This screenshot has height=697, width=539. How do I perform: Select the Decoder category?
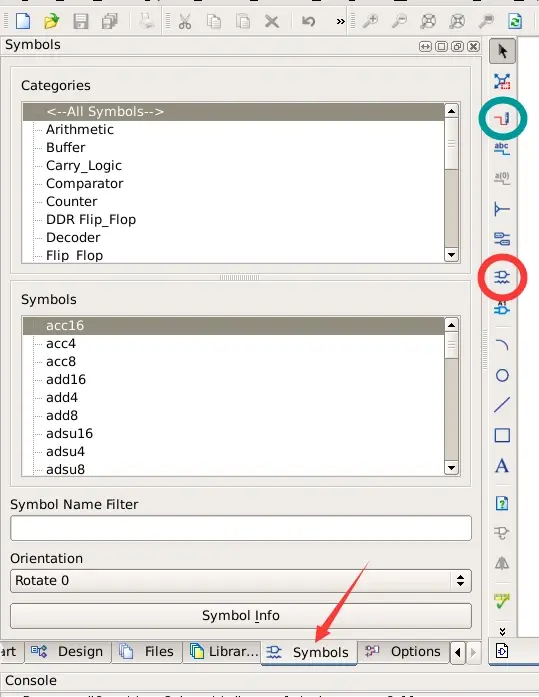pyautogui.click(x=73, y=237)
